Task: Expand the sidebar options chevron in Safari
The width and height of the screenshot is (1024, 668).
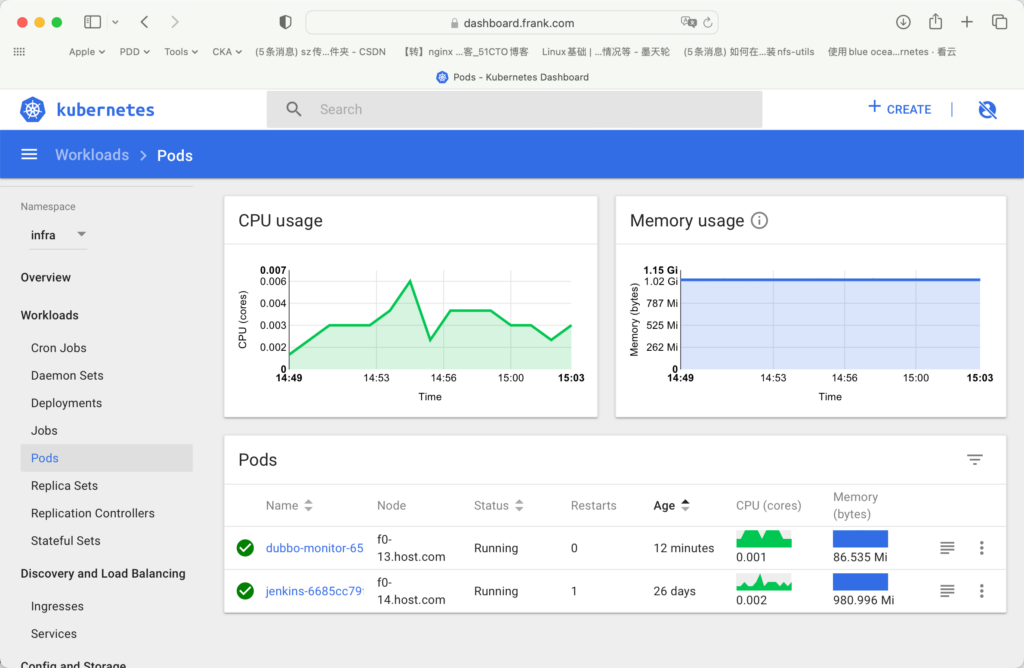Action: tap(115, 22)
